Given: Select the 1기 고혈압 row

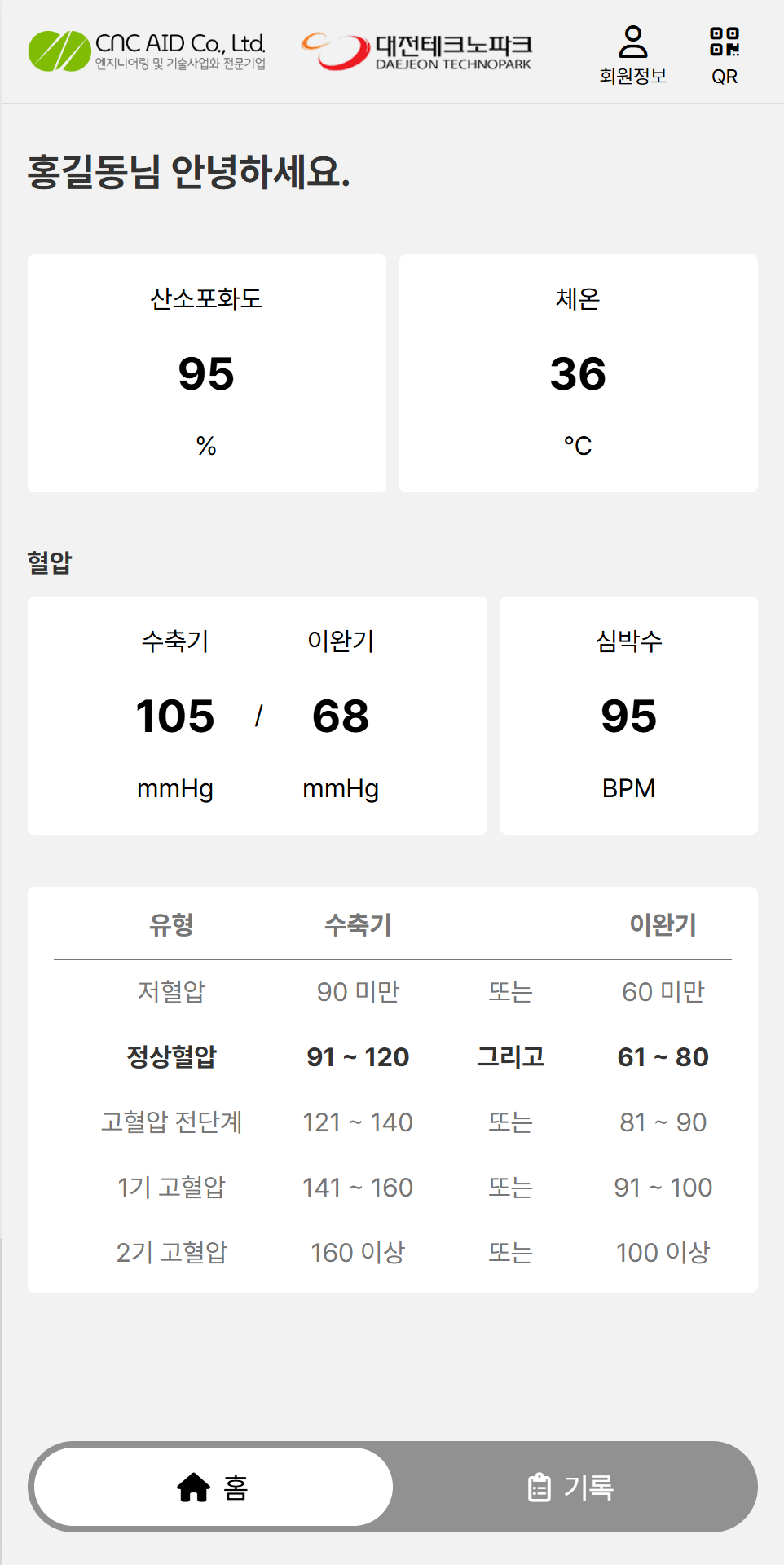Looking at the screenshot, I should 391,1188.
